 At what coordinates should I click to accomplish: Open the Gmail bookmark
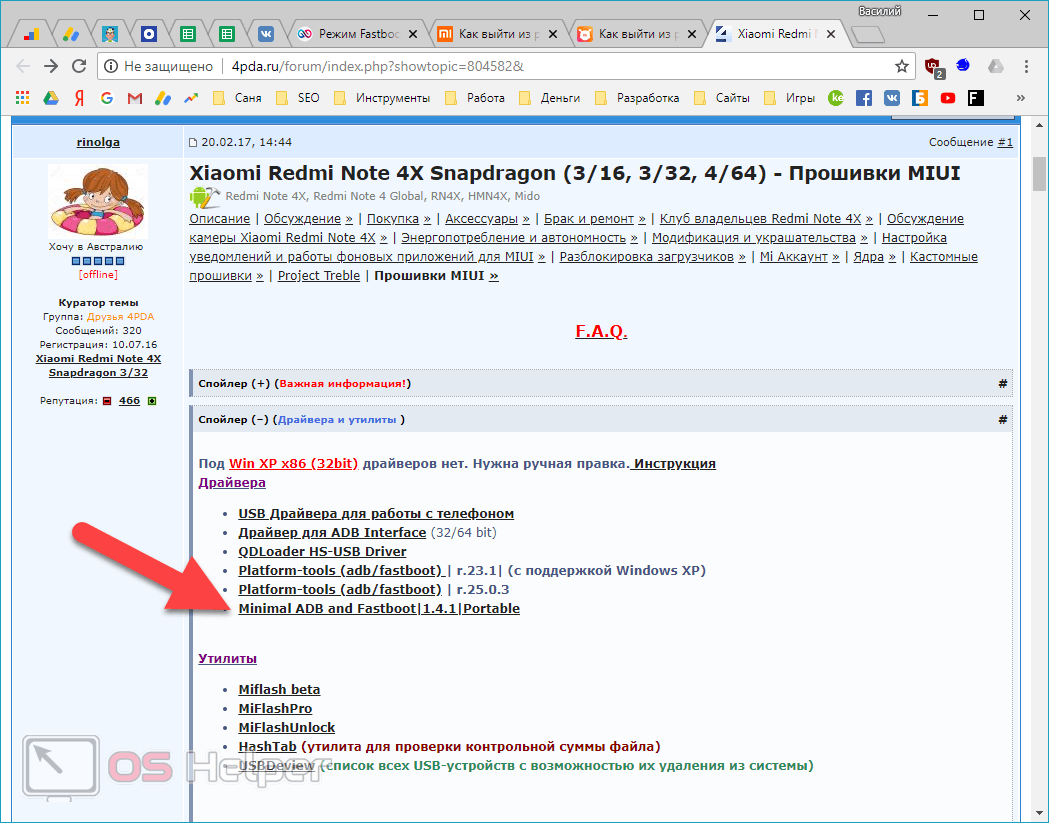click(134, 98)
